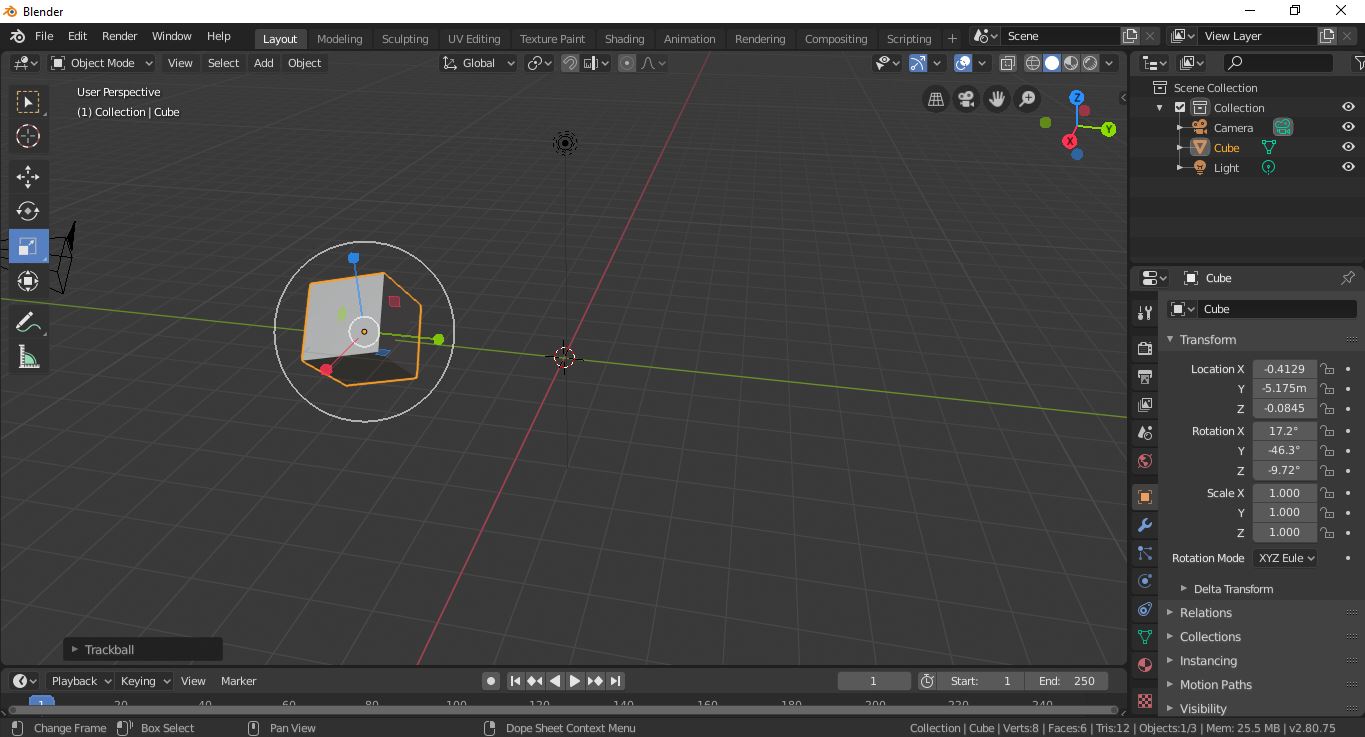Open the Modifier properties tab
Viewport: 1365px width, 737px height.
click(1144, 525)
